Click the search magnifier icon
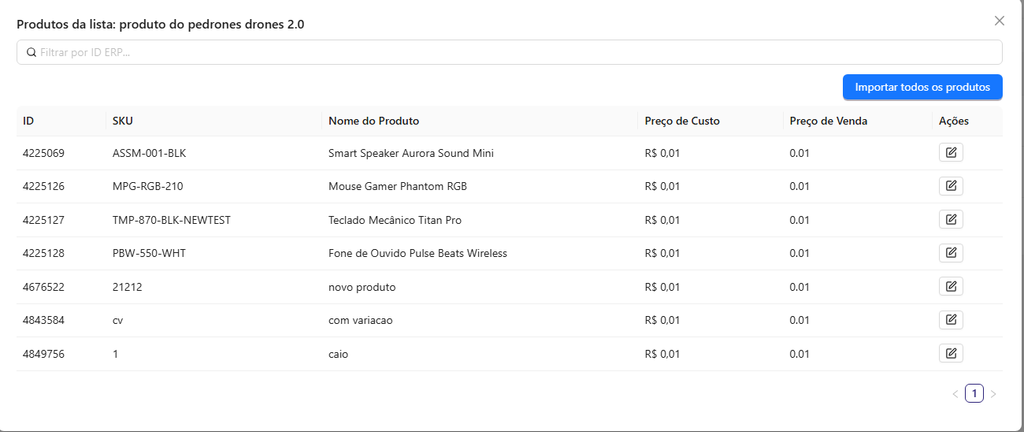Image resolution: width=1024 pixels, height=432 pixels. [31, 52]
